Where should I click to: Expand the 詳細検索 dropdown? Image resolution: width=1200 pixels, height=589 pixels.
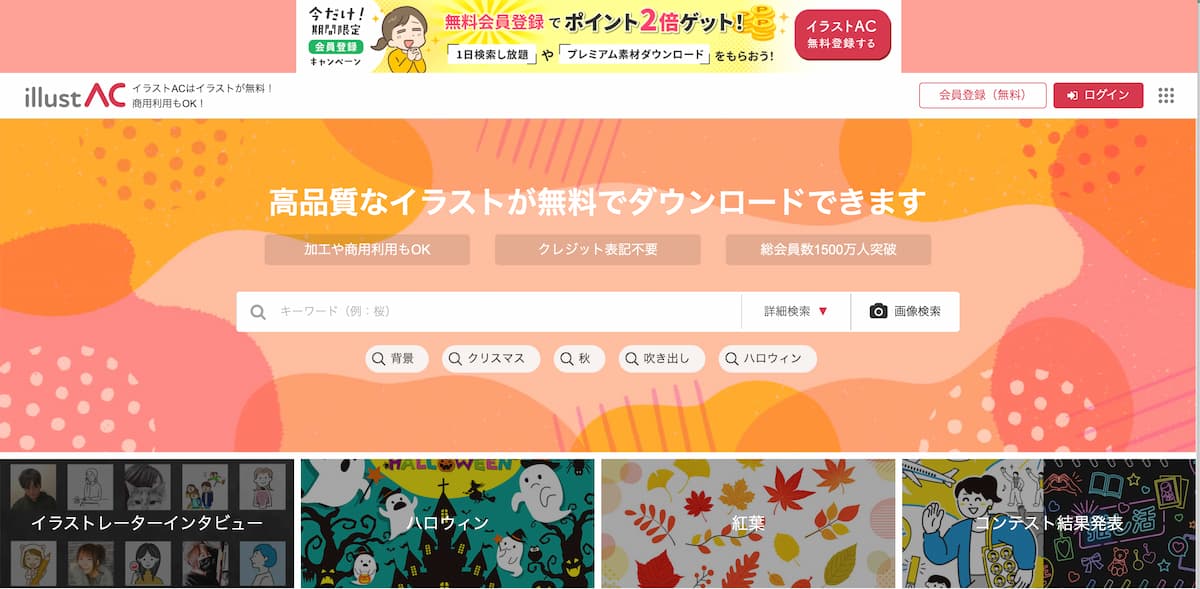[796, 311]
